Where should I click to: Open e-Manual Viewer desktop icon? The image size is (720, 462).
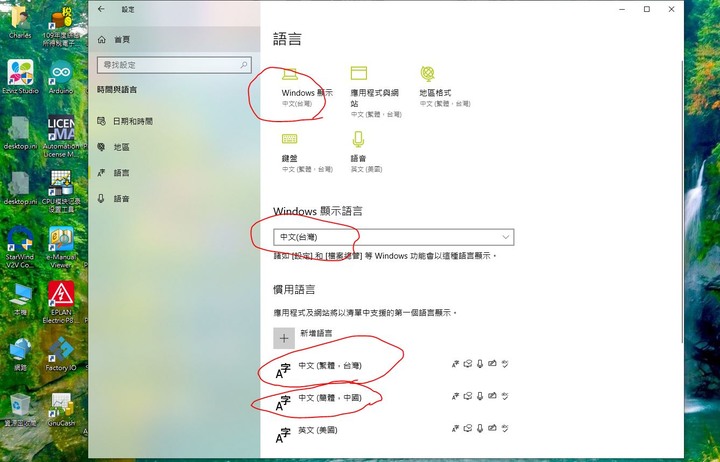[x=61, y=247]
